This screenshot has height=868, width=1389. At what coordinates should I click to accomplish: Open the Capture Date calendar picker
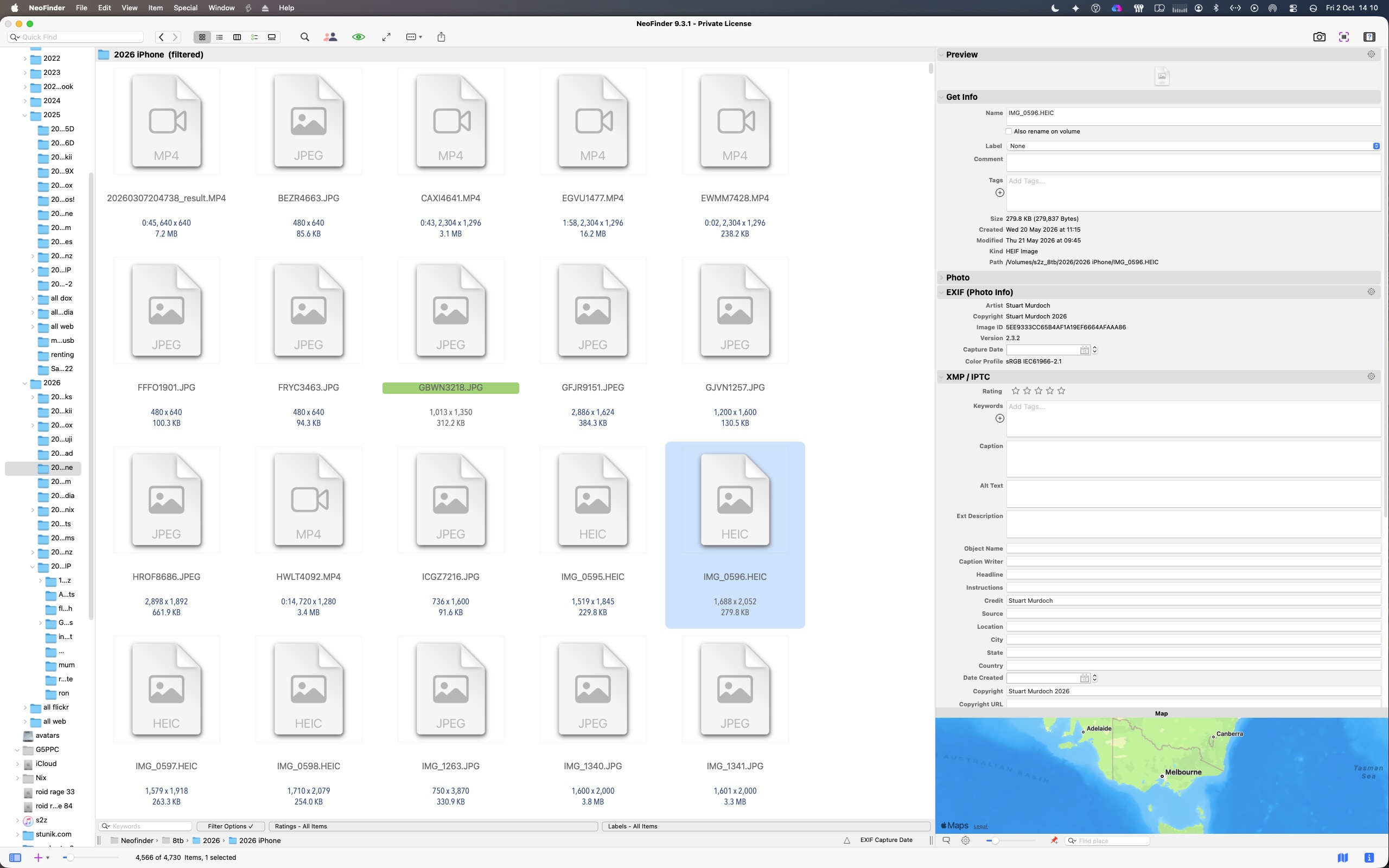[1084, 349]
